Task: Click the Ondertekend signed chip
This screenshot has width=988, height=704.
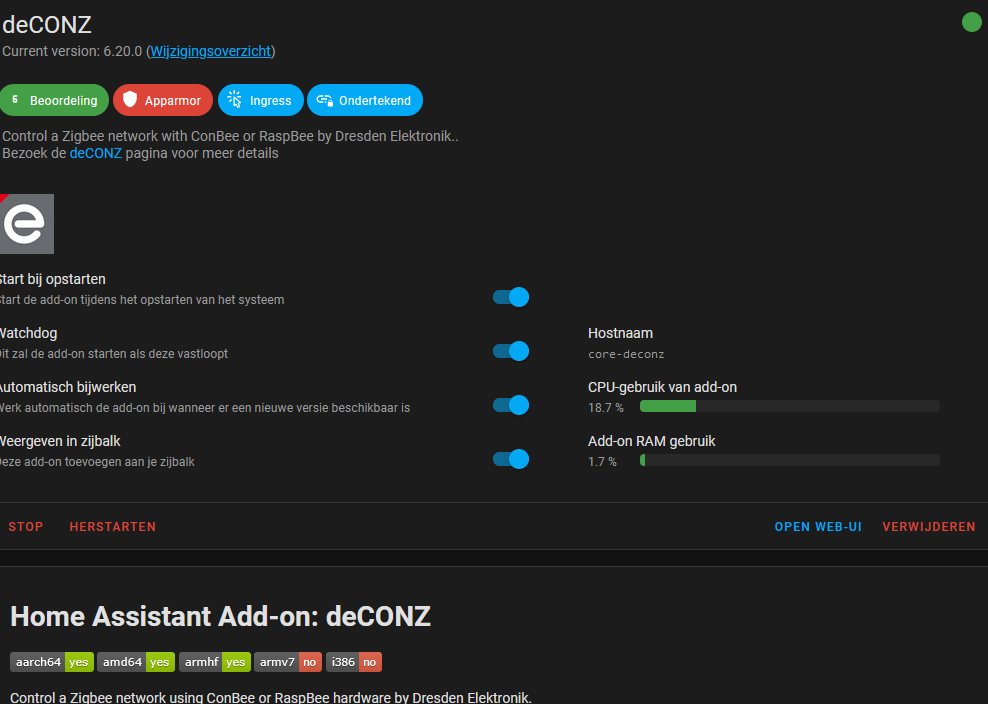Action: (x=365, y=100)
